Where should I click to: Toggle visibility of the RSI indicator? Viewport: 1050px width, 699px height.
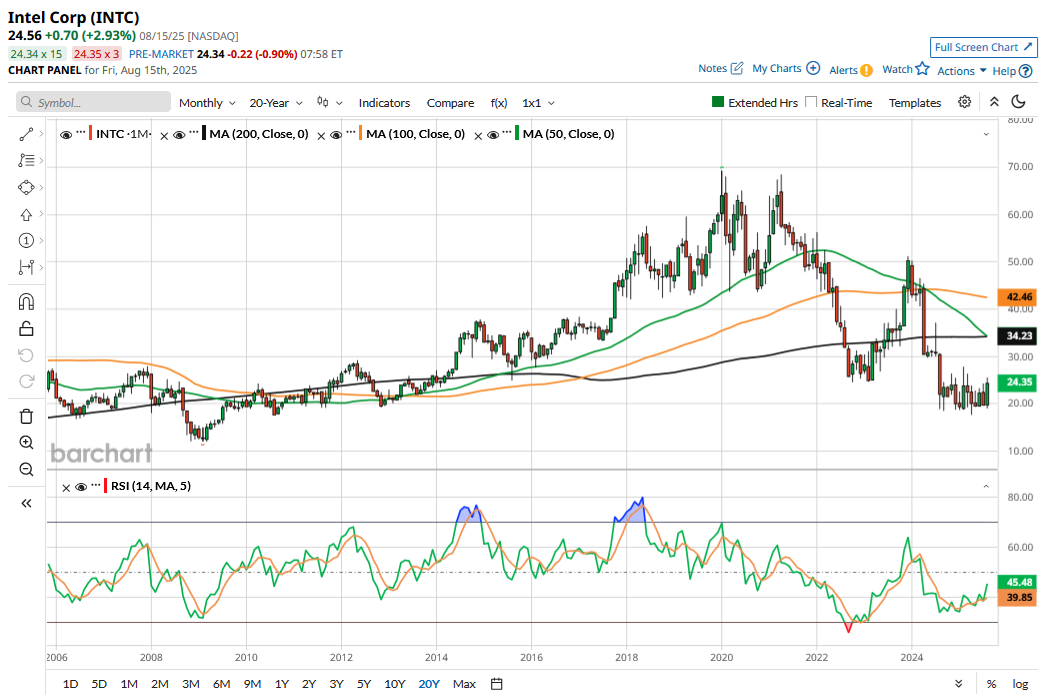point(81,487)
